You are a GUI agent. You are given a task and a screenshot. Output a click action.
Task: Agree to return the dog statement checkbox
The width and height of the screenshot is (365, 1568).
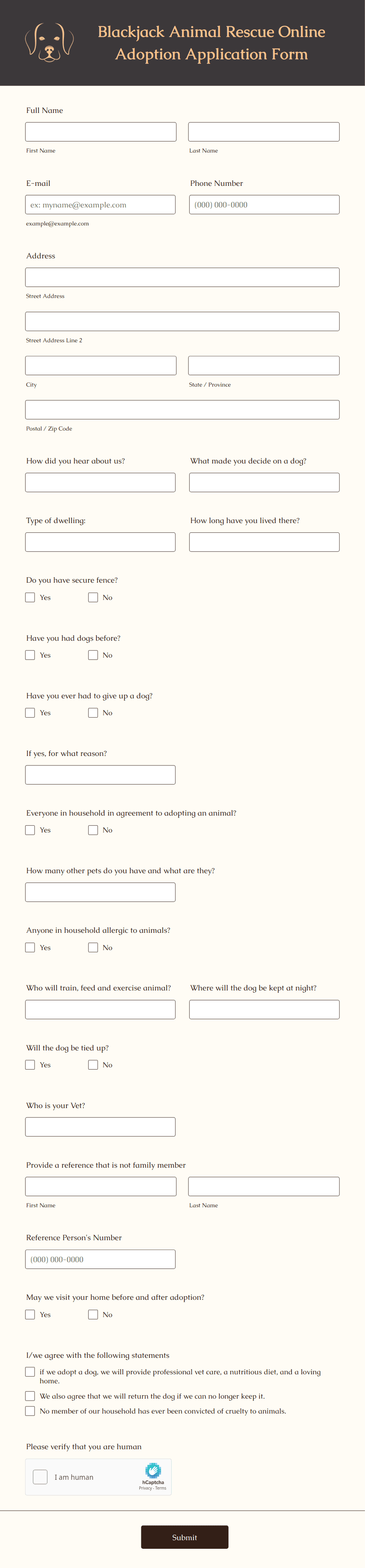pyautogui.click(x=30, y=1396)
